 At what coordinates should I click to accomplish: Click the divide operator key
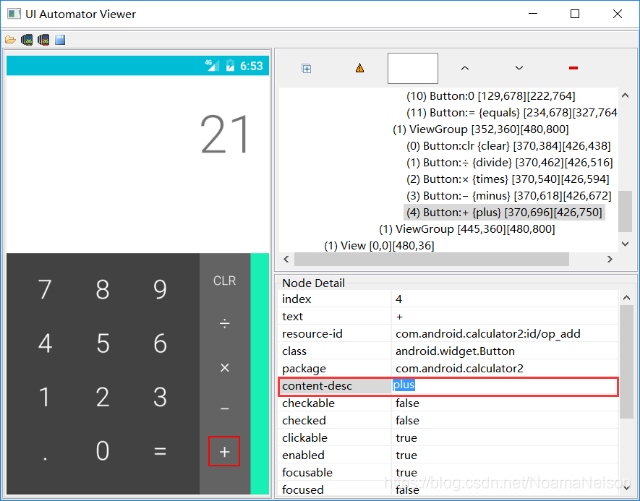click(224, 324)
